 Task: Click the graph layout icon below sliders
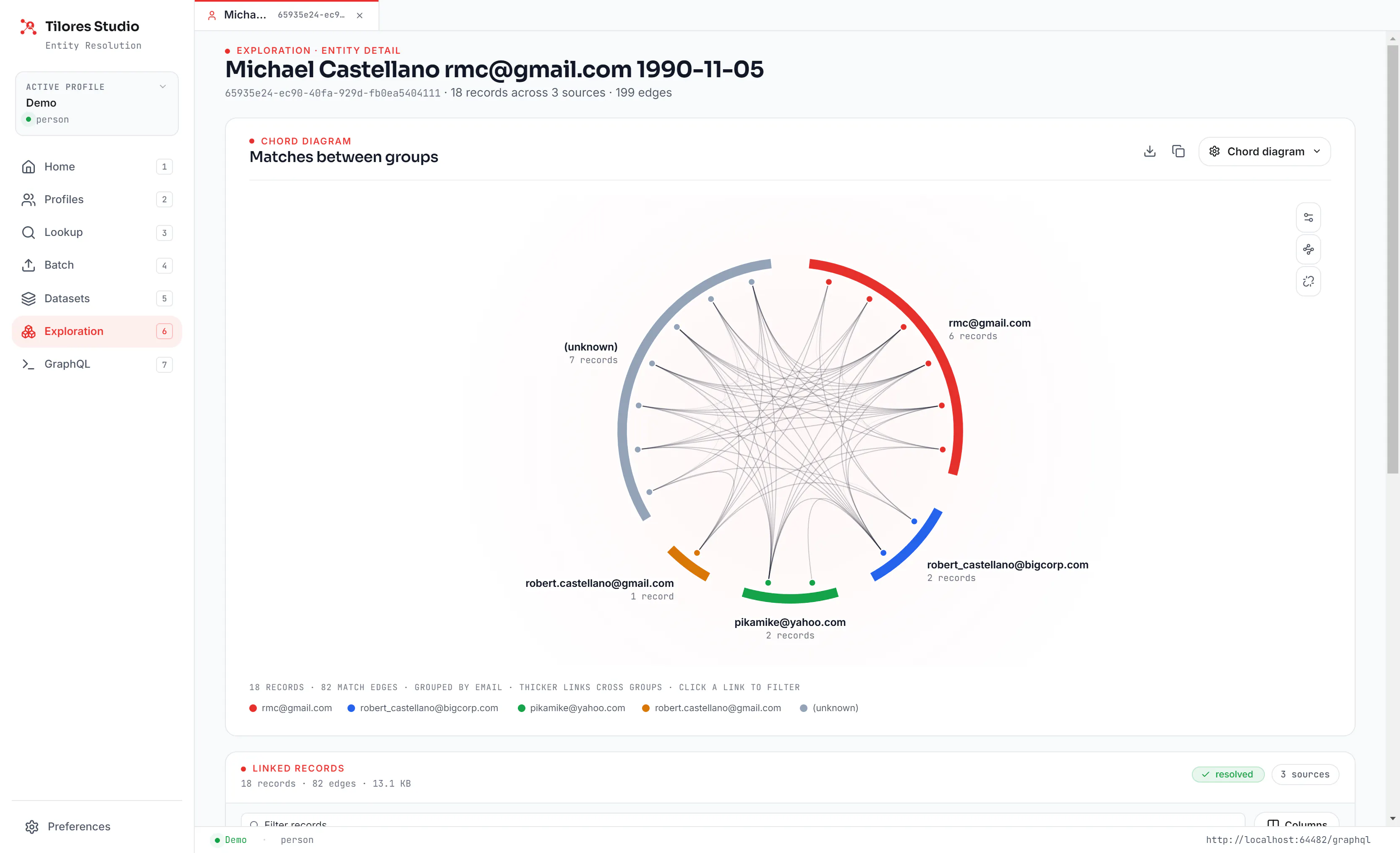tap(1308, 249)
